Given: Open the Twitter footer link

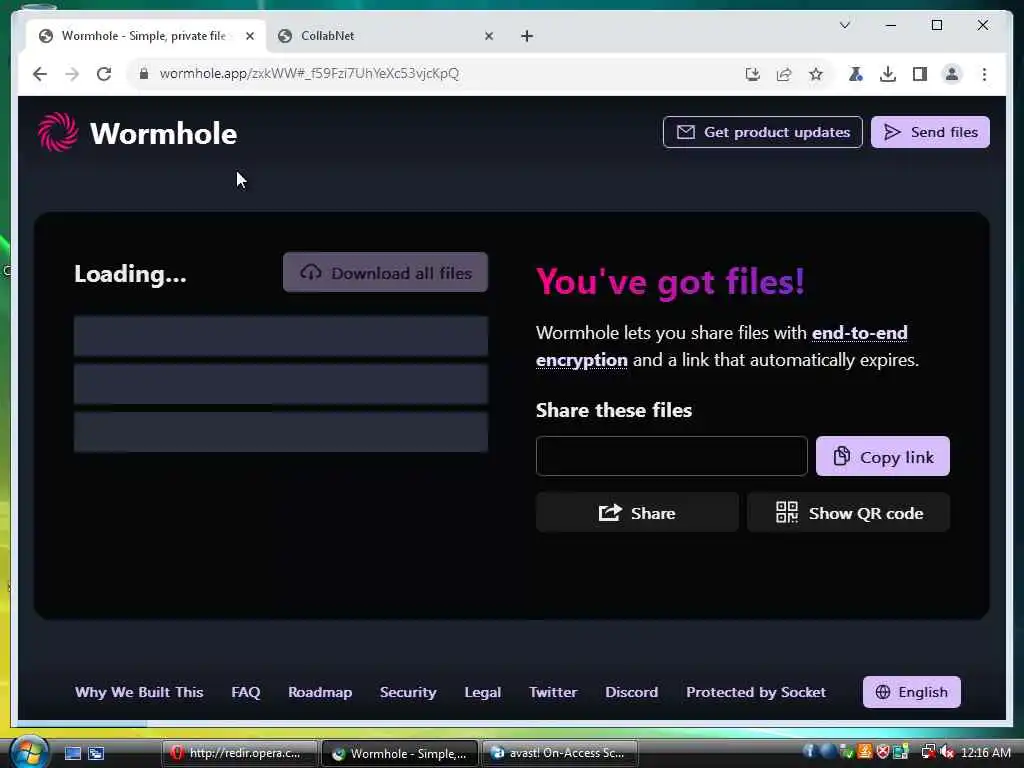Looking at the screenshot, I should tap(553, 692).
